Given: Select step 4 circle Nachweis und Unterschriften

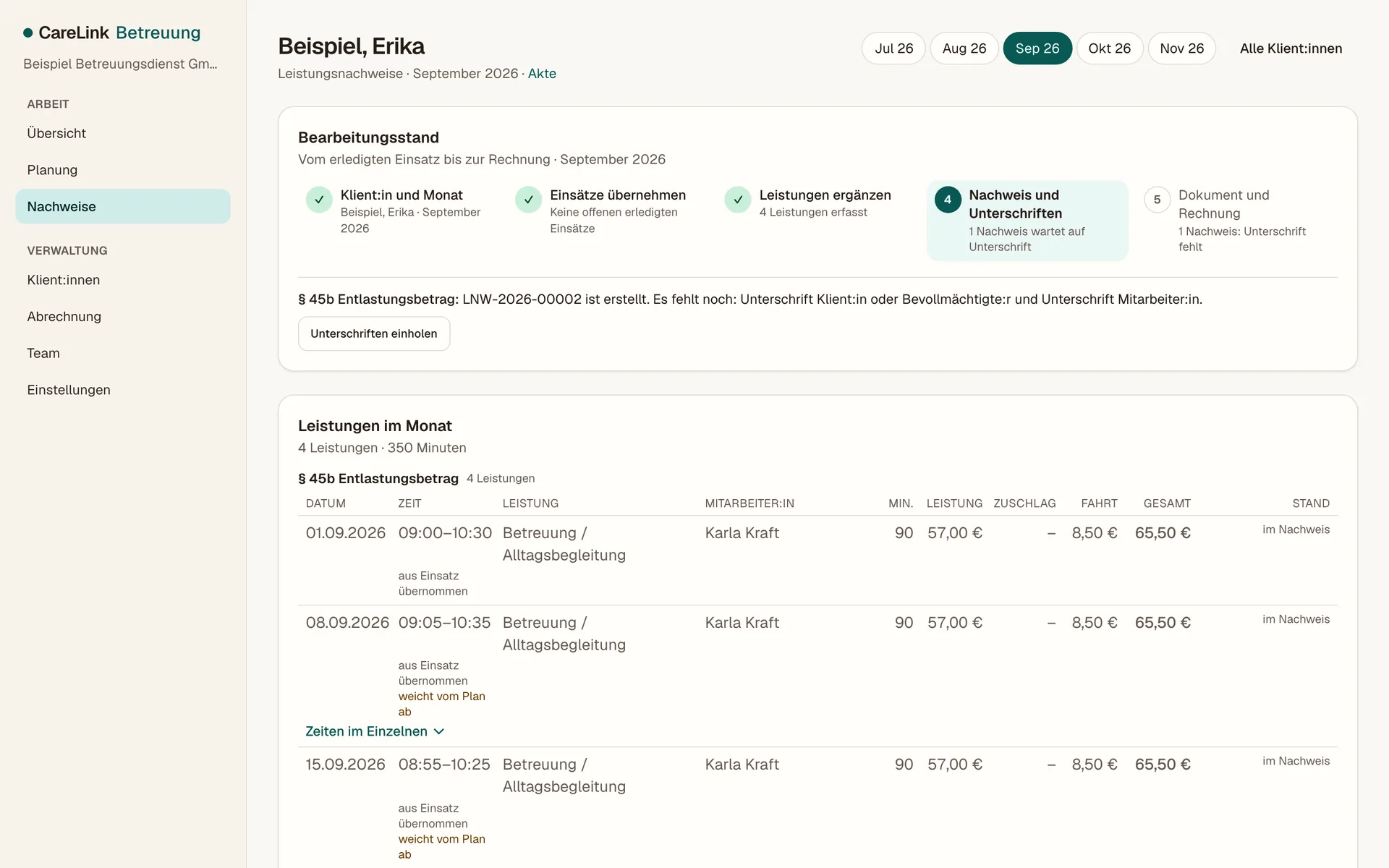Looking at the screenshot, I should 948,200.
